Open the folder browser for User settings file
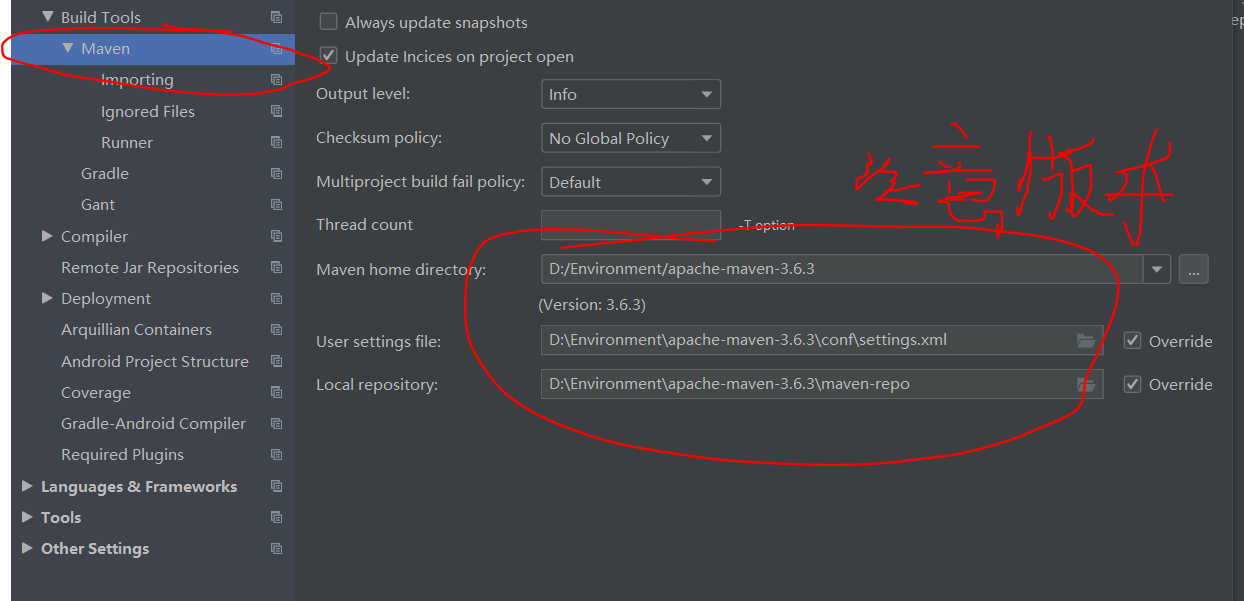Screen dimensions: 1244x601 point(1087,340)
